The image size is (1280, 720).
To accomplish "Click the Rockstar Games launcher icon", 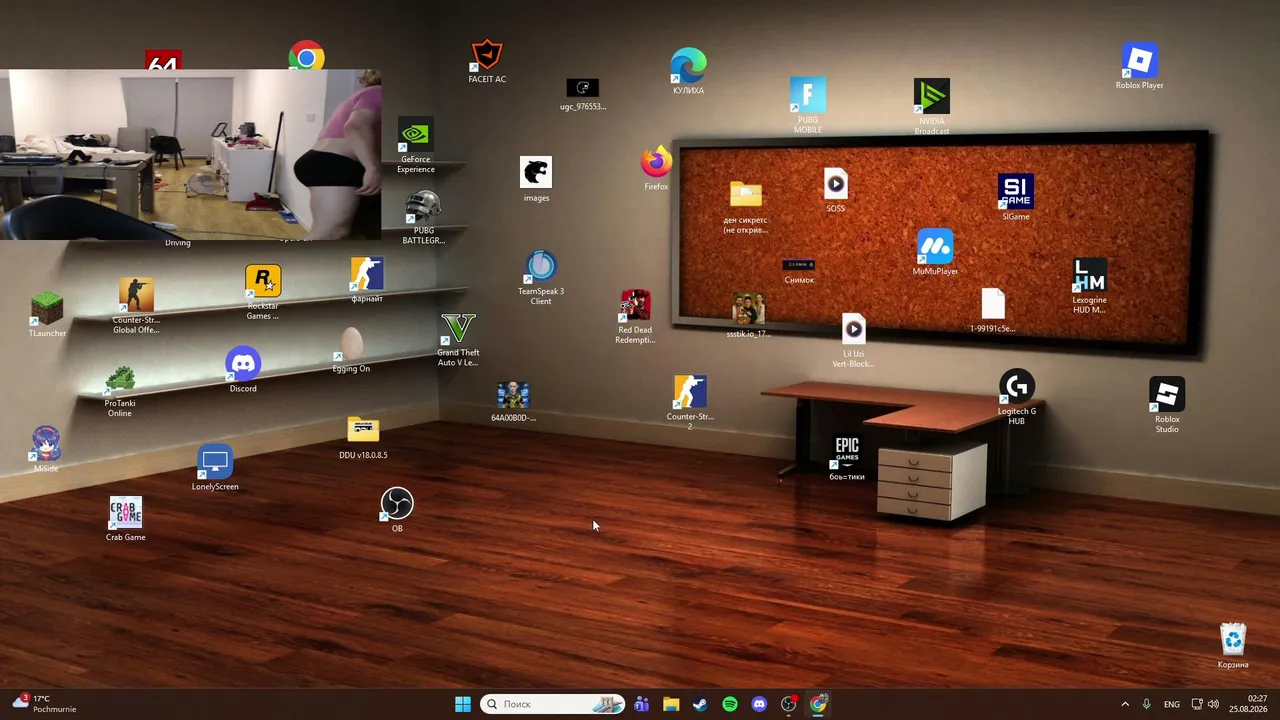I will point(263,293).
